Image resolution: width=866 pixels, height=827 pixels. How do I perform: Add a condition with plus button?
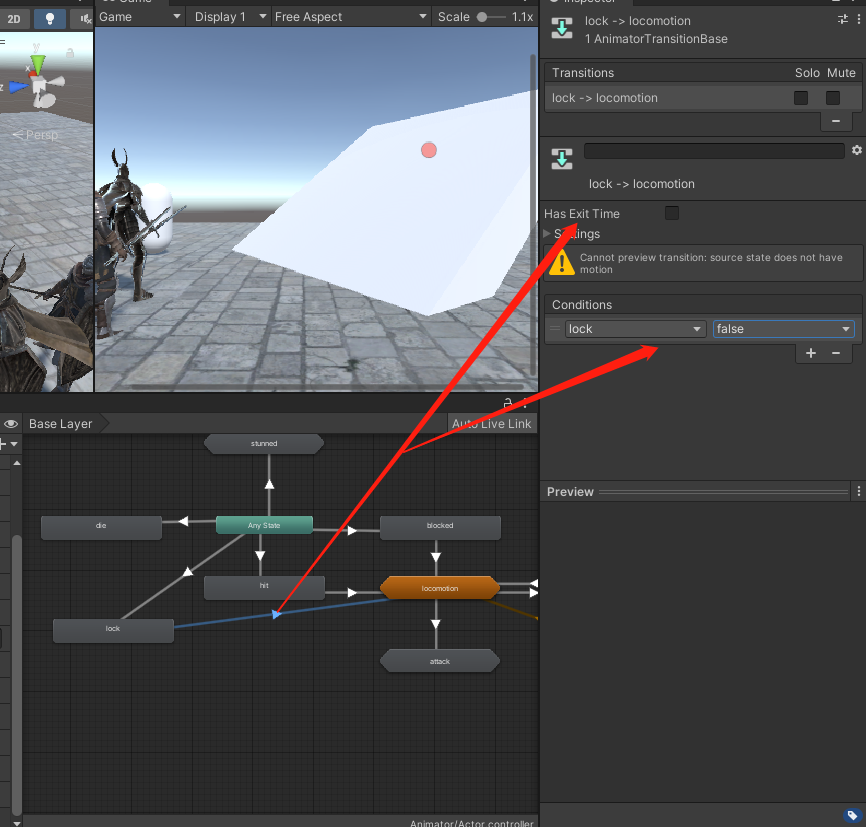pyautogui.click(x=811, y=353)
